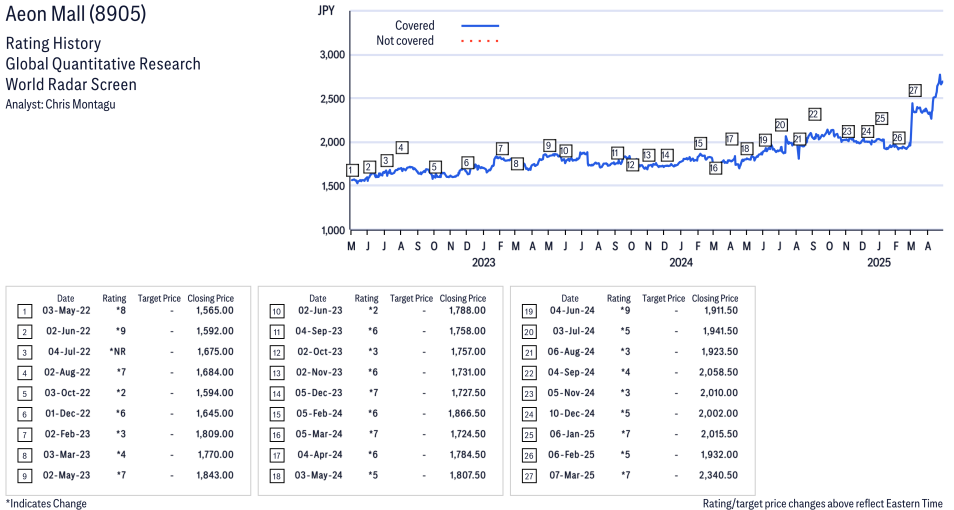The image size is (954, 510).
Task: Click the 3,000 y-axis value
Action: [332, 55]
